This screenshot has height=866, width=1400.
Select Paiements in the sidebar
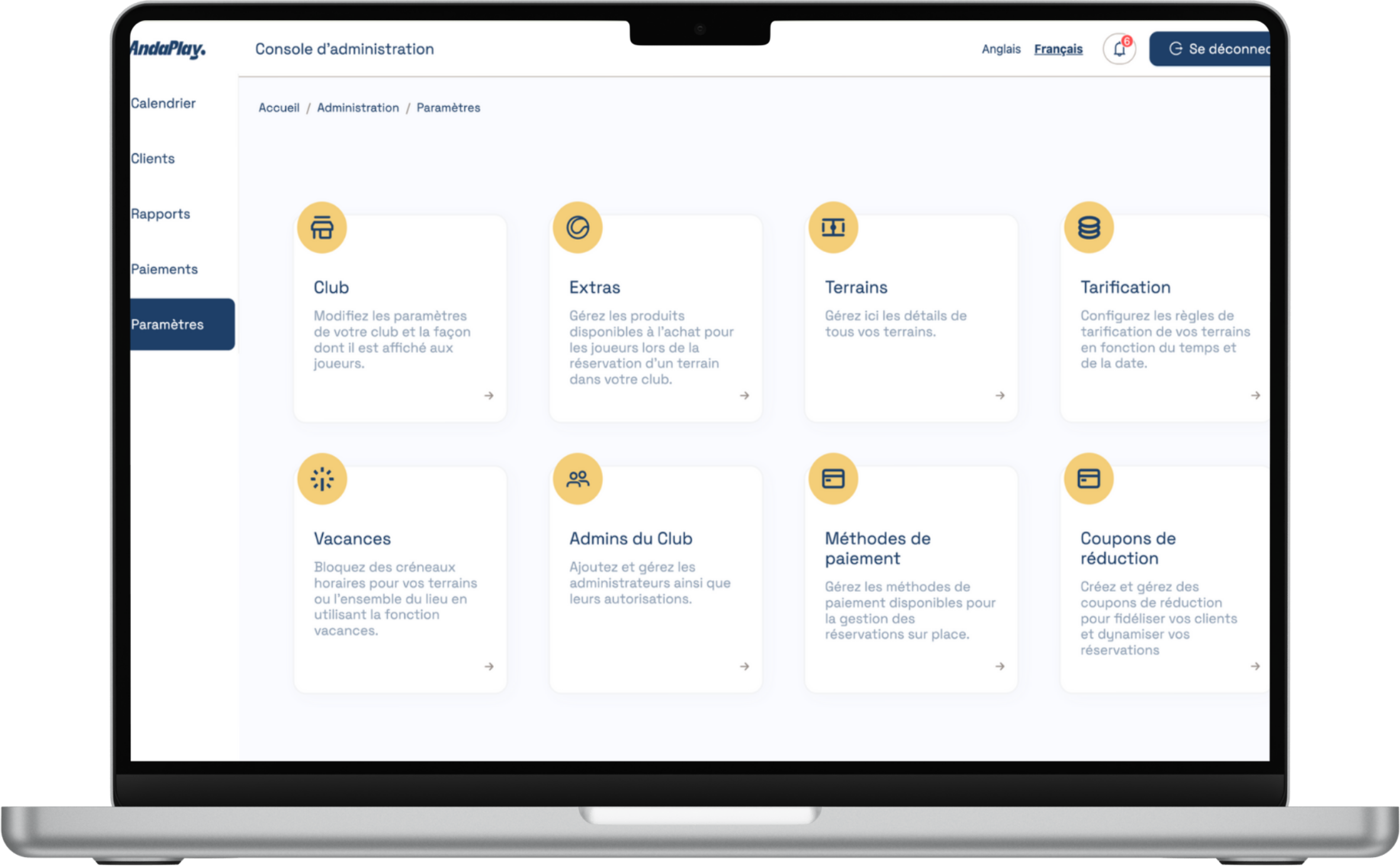164,268
